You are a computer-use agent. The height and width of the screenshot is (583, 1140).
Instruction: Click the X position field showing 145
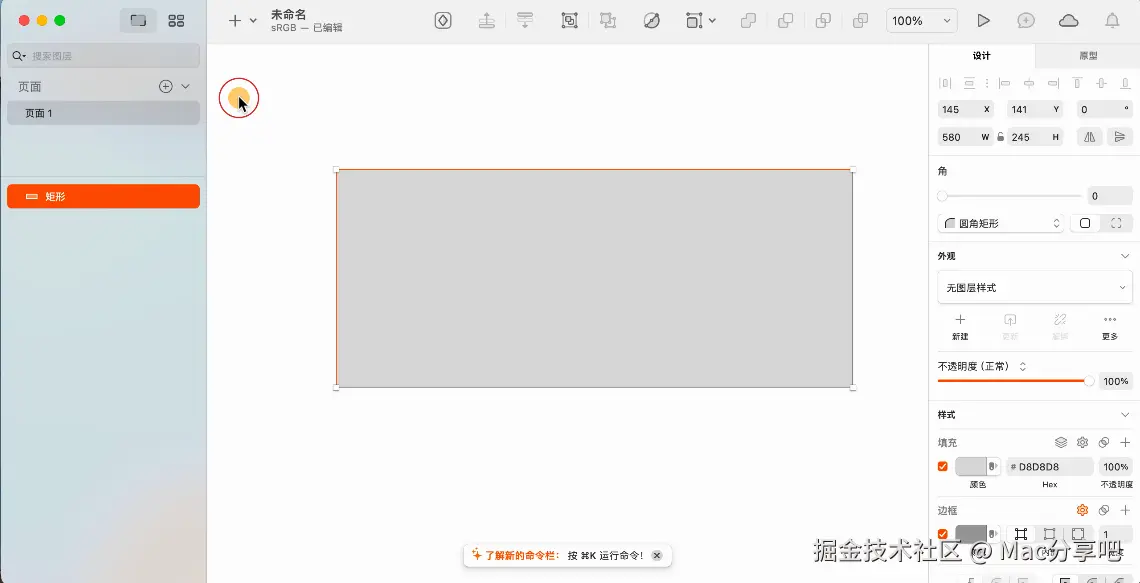pos(966,110)
